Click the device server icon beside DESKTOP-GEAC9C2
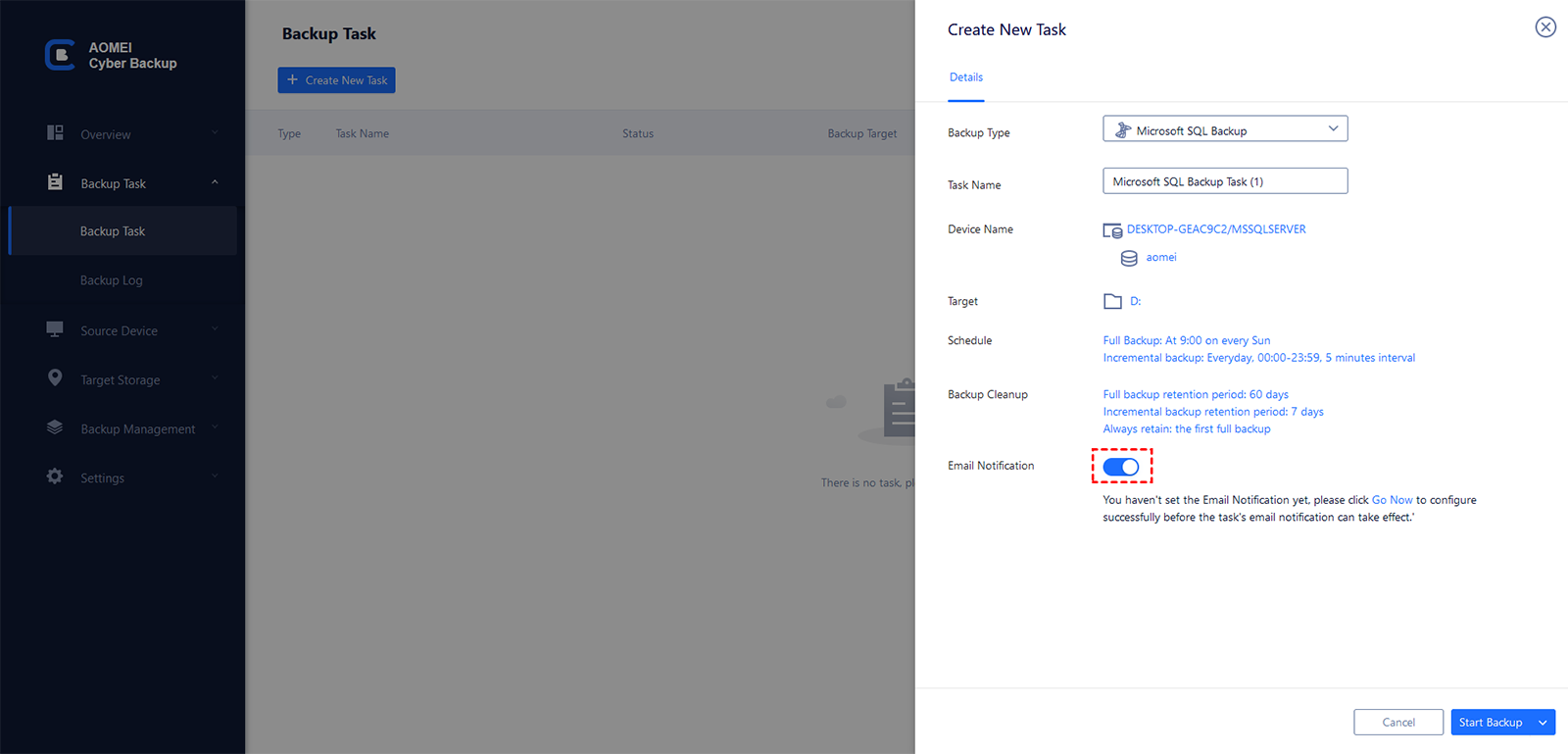 (x=1112, y=230)
